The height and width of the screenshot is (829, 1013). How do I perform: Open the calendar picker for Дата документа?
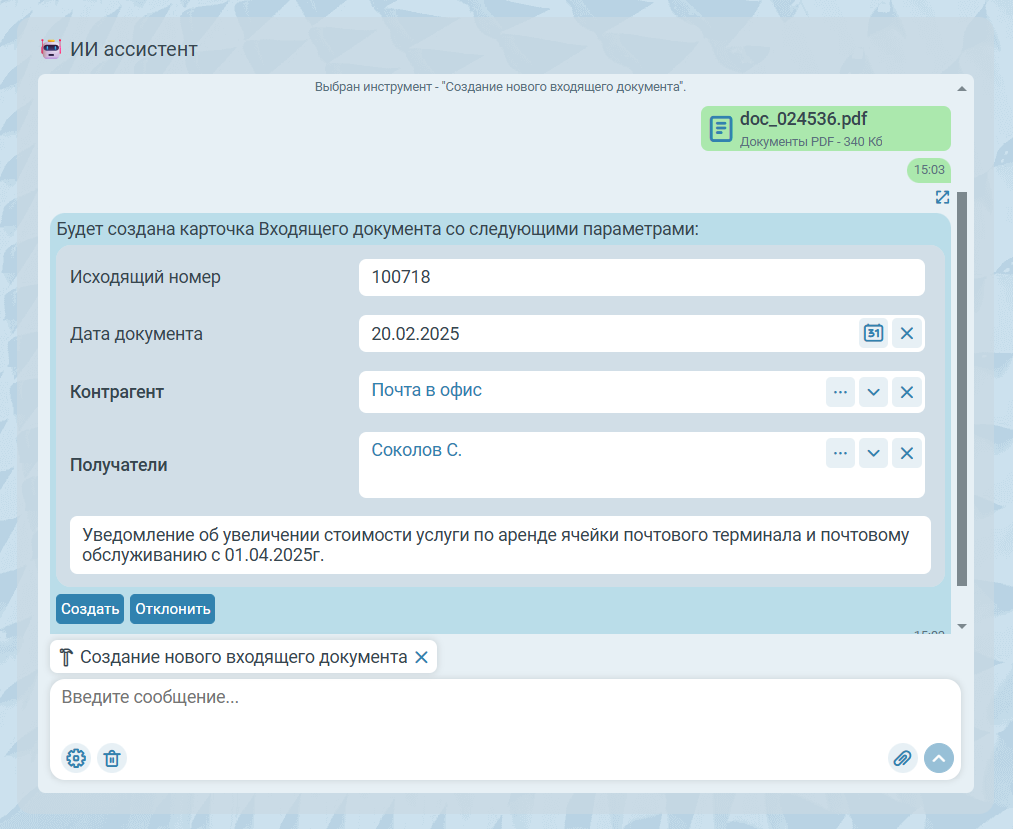[873, 333]
